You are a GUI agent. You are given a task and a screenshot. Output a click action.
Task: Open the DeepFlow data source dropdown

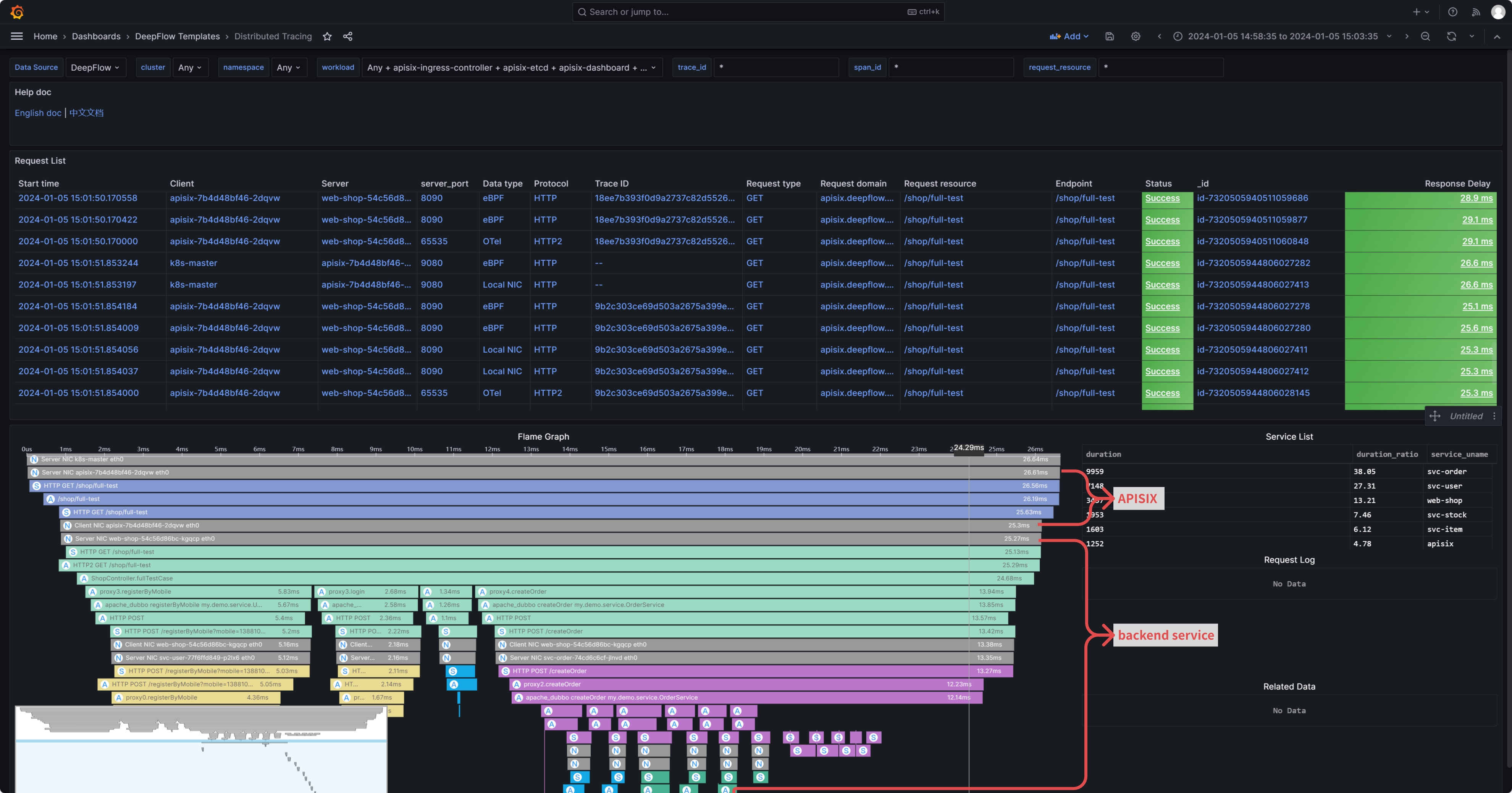click(95, 67)
